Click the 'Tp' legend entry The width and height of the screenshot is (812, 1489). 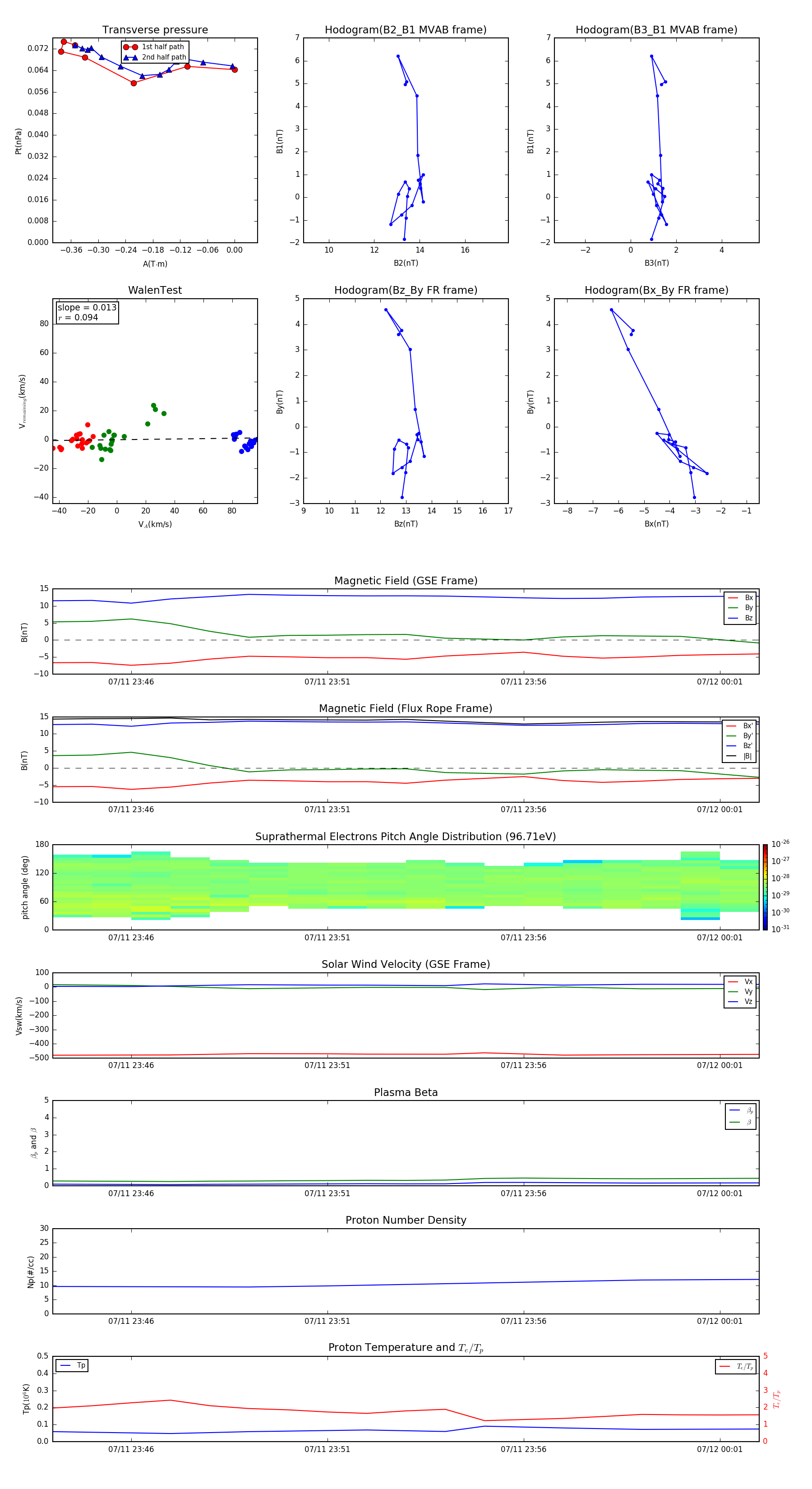point(72,1366)
